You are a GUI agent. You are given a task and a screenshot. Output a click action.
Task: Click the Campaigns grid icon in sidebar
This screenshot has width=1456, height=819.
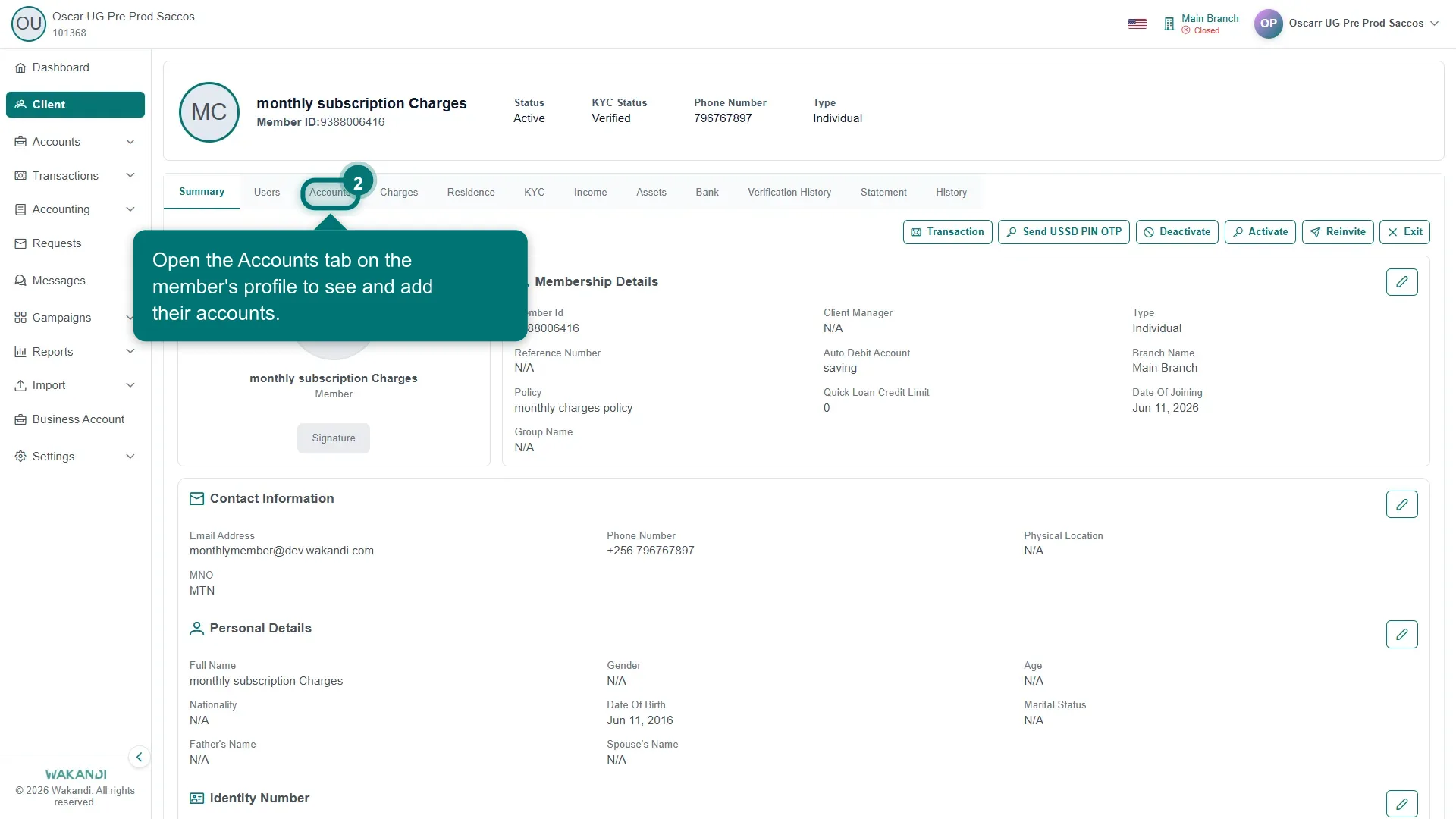click(x=20, y=318)
